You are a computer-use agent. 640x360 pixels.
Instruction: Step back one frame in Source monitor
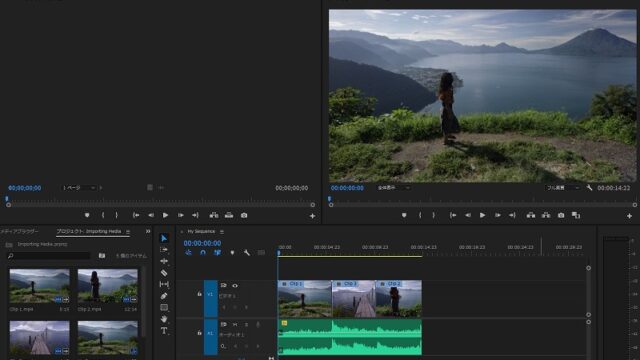click(x=151, y=215)
